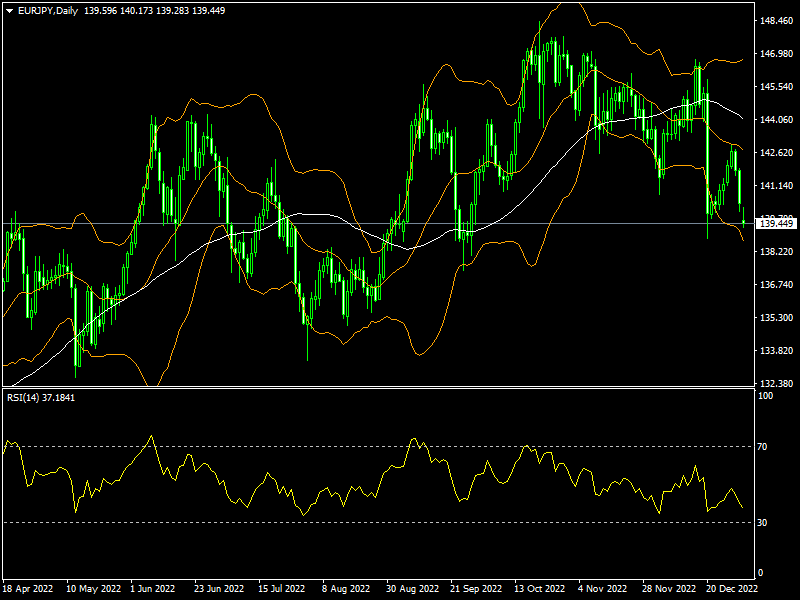
Task: Select the RSI(14) 37.1841 indicator label
Action: pyautogui.click(x=41, y=397)
